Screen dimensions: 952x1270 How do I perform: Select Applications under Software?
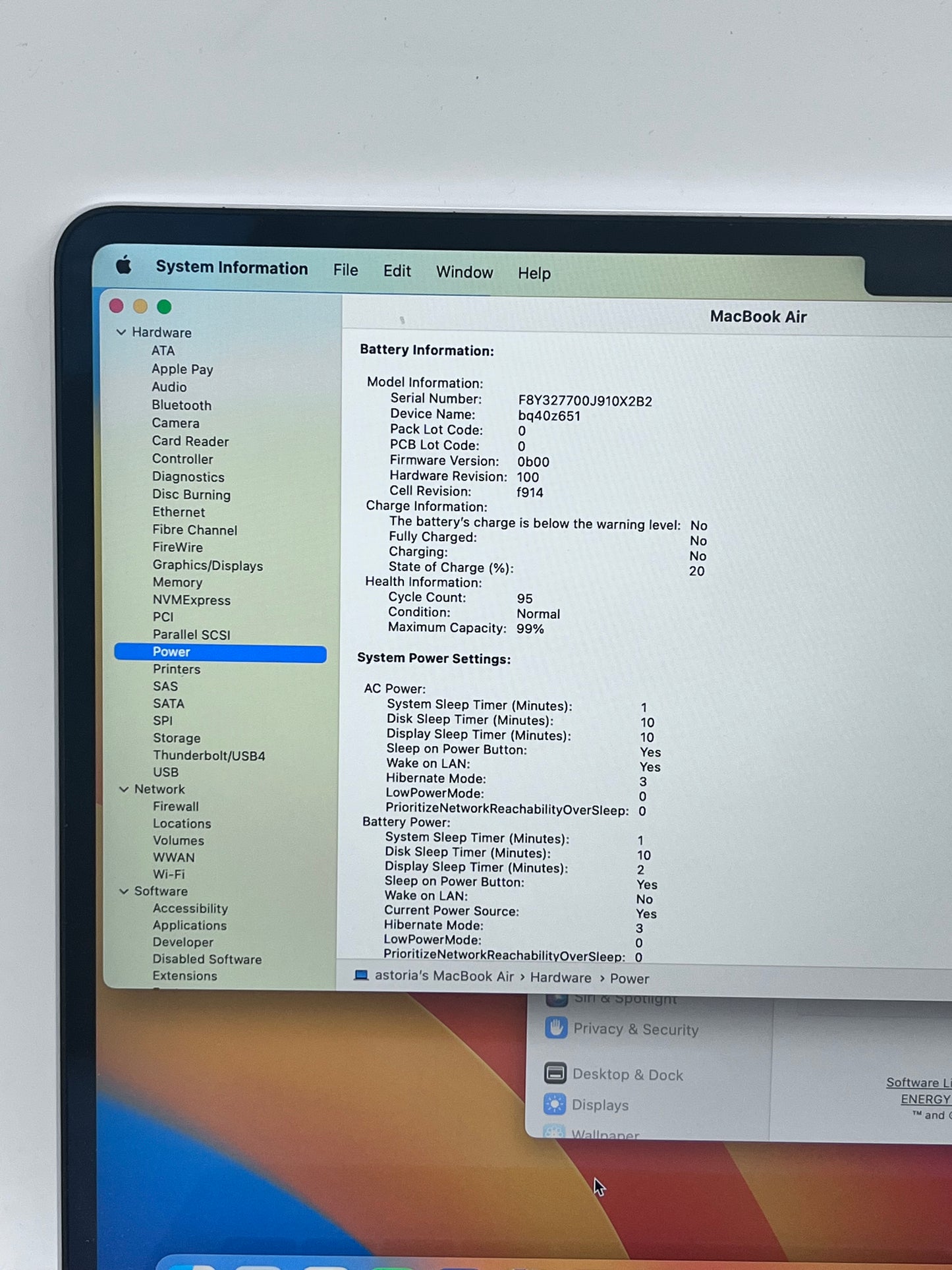click(x=190, y=925)
